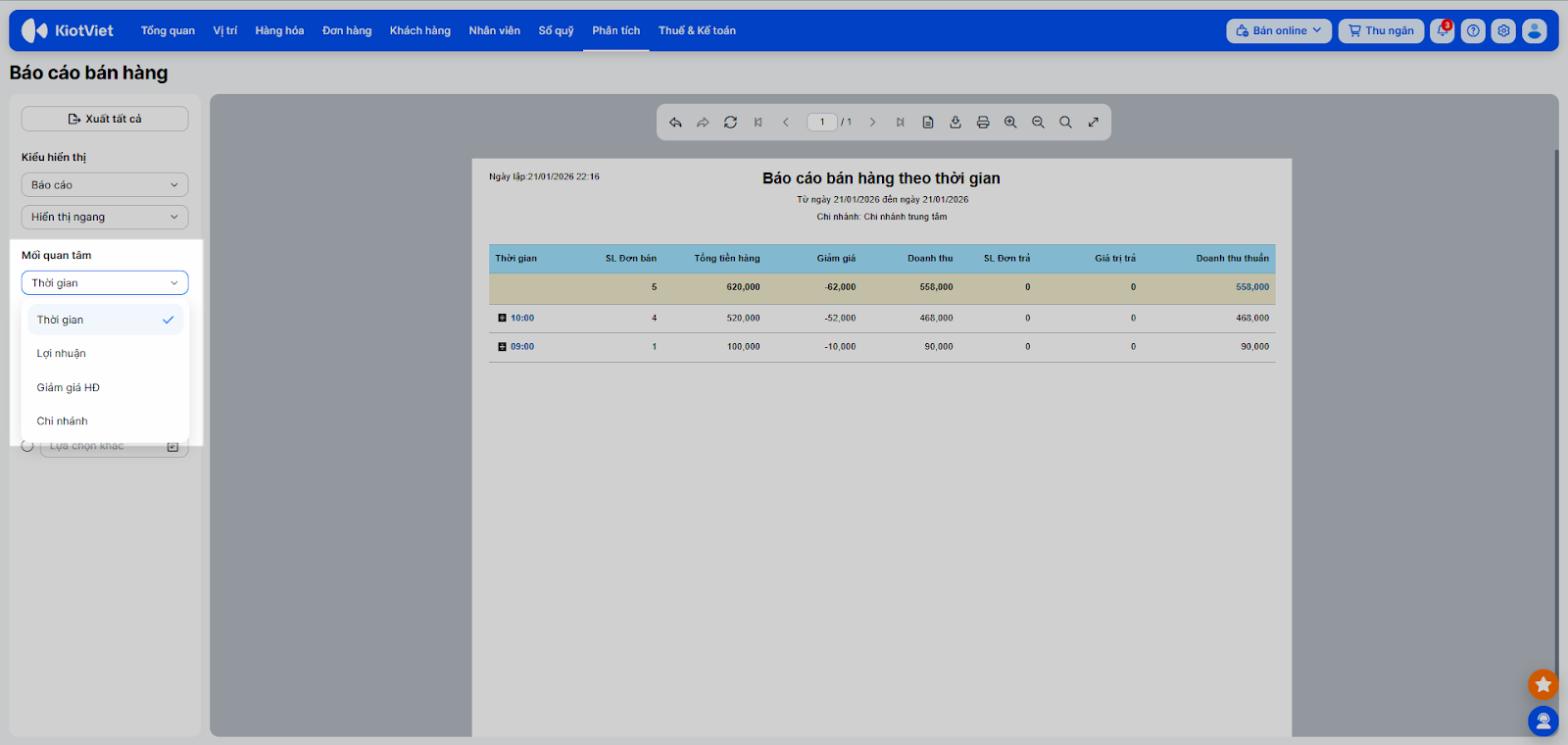This screenshot has width=1568, height=745.
Task: Expand the 10:00 row in report
Action: (502, 318)
